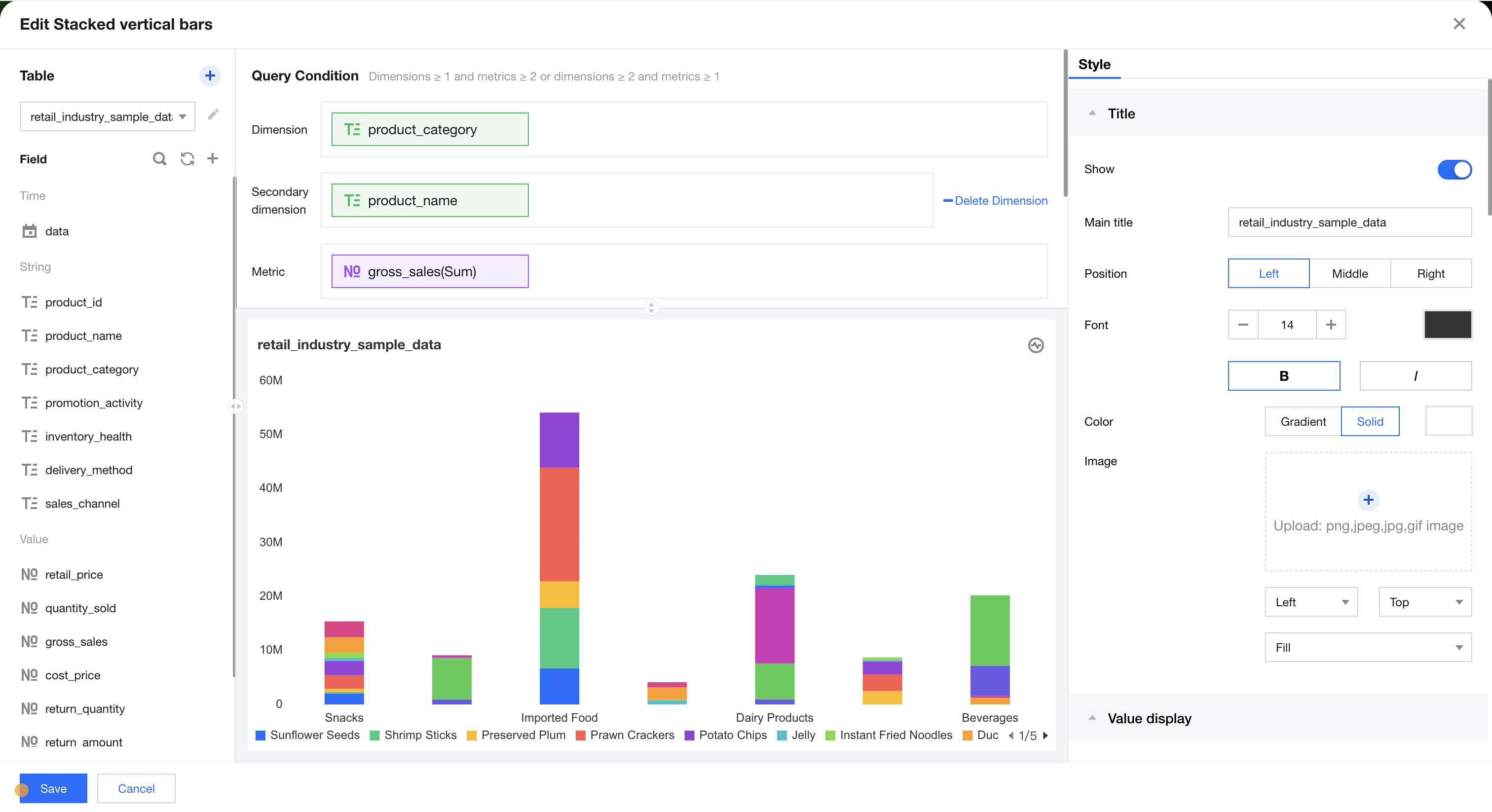The image size is (1492, 812).
Task: Click the chart analysis icon beside chart title
Action: 1036,345
